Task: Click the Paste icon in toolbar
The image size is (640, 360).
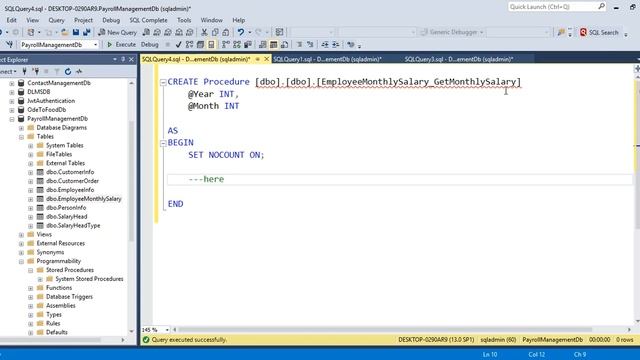Action: point(225,32)
